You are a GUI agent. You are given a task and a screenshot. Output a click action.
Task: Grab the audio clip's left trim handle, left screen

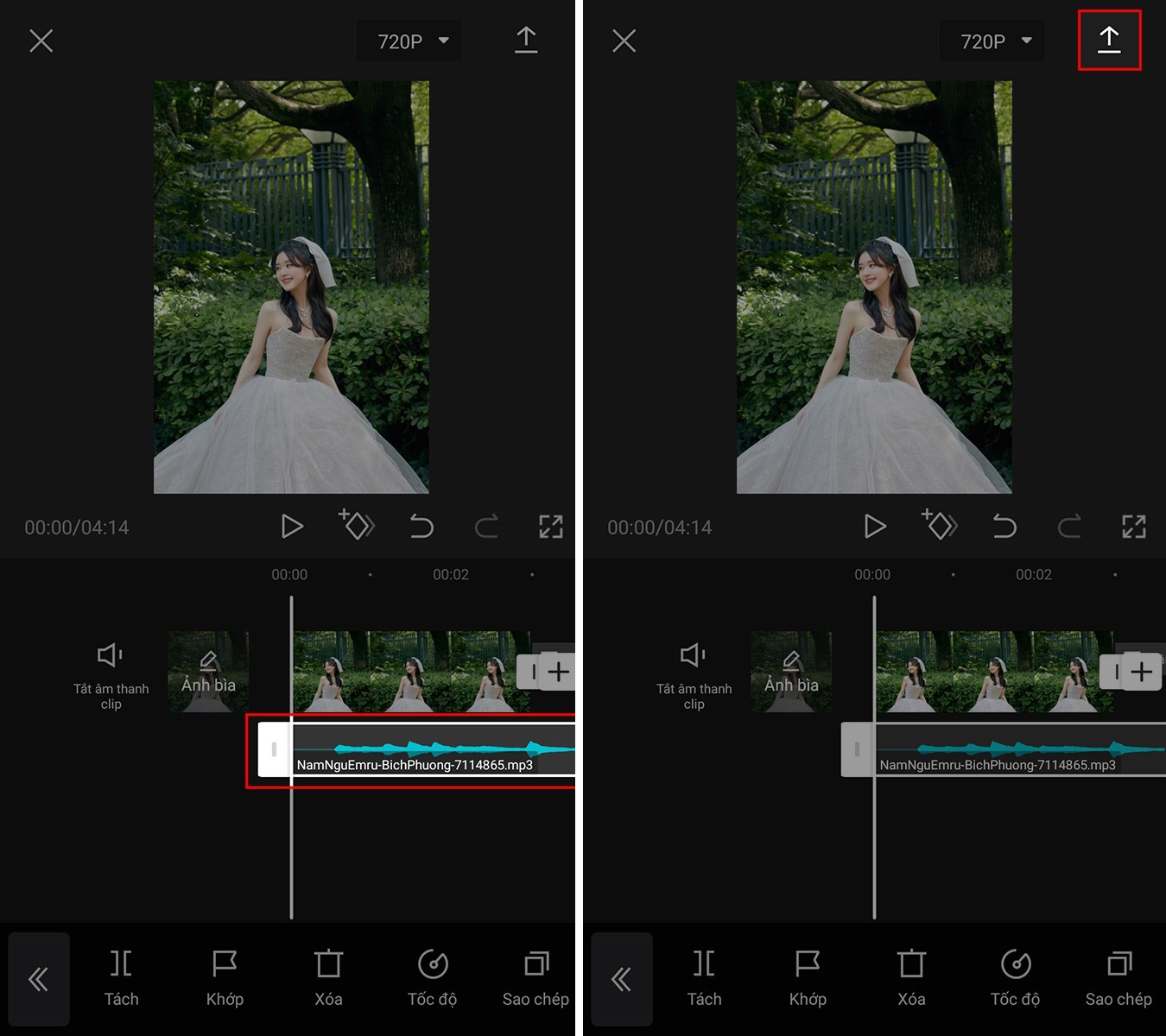(x=275, y=749)
